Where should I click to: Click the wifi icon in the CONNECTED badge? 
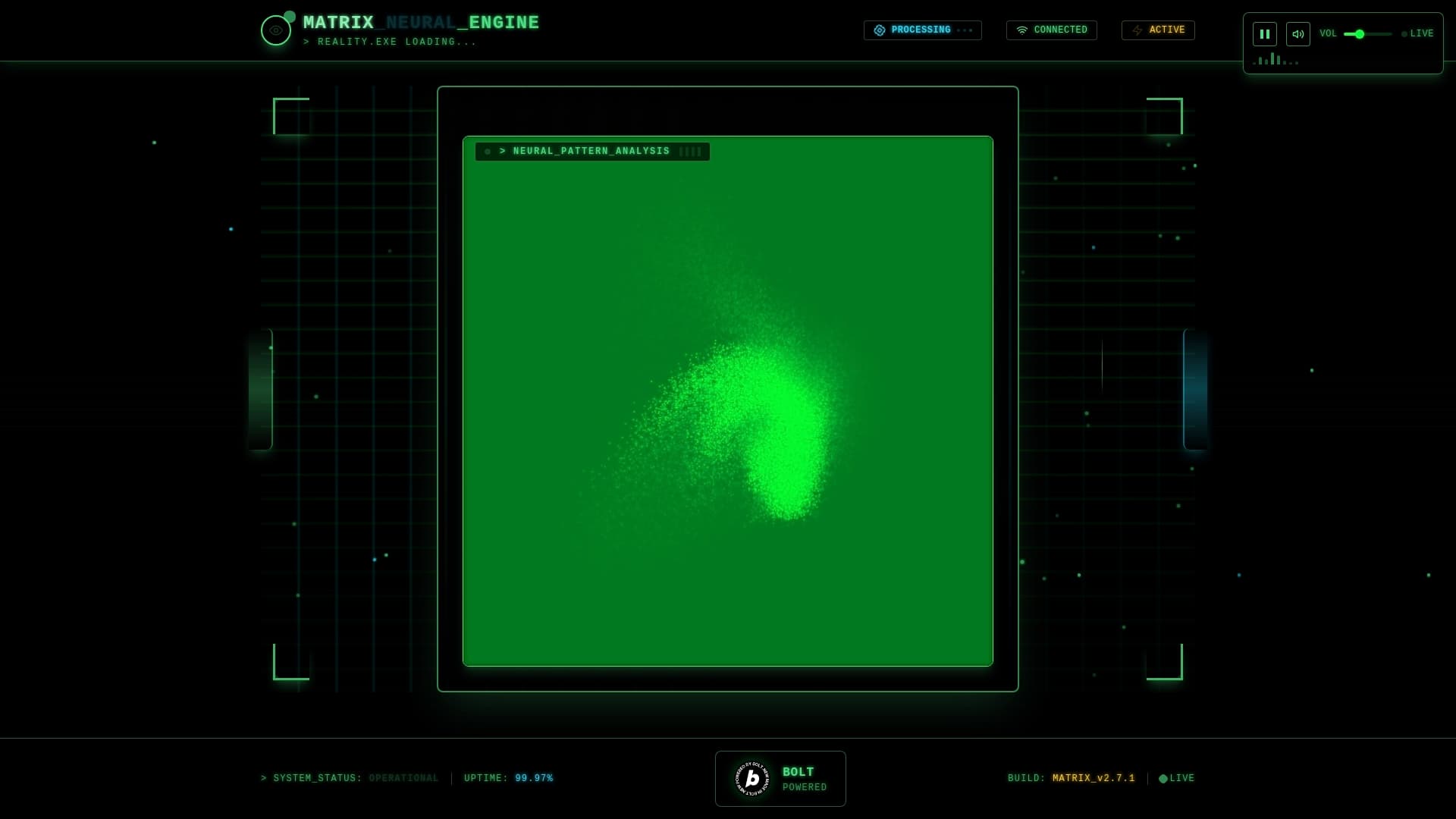(1022, 30)
